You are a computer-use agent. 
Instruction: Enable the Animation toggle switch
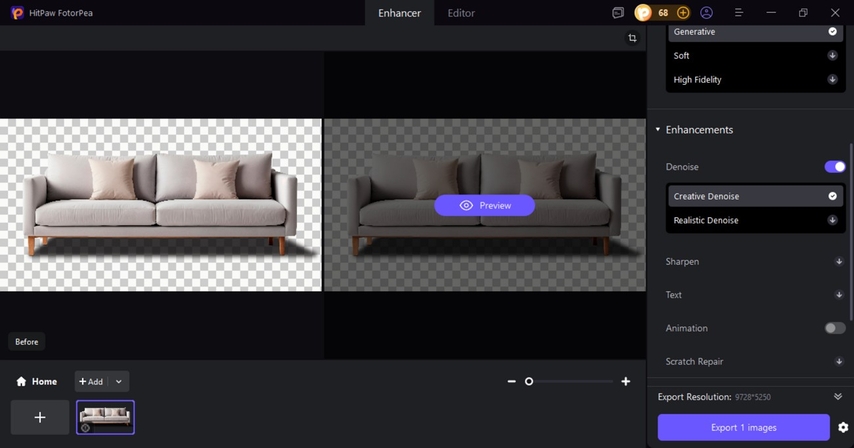point(834,328)
